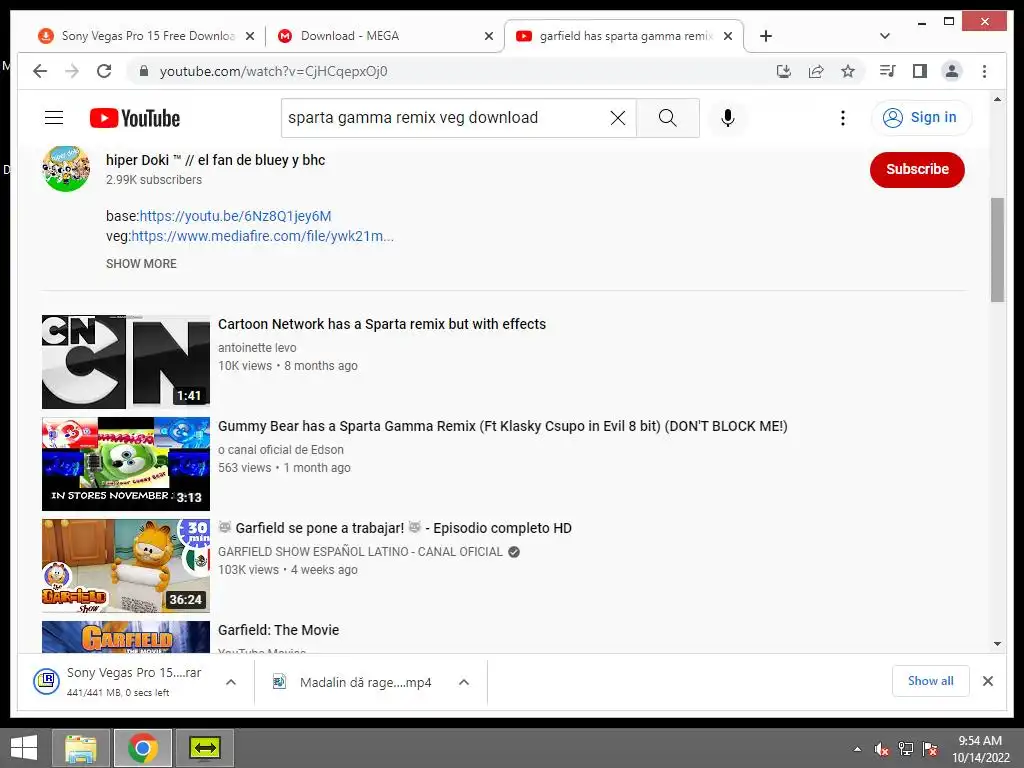Click the forward navigation arrow

click(x=72, y=71)
